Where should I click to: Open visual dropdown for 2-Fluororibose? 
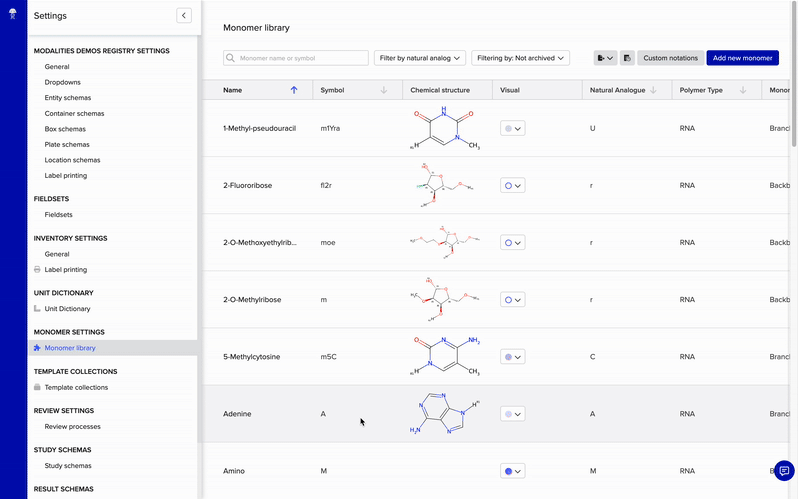click(512, 185)
